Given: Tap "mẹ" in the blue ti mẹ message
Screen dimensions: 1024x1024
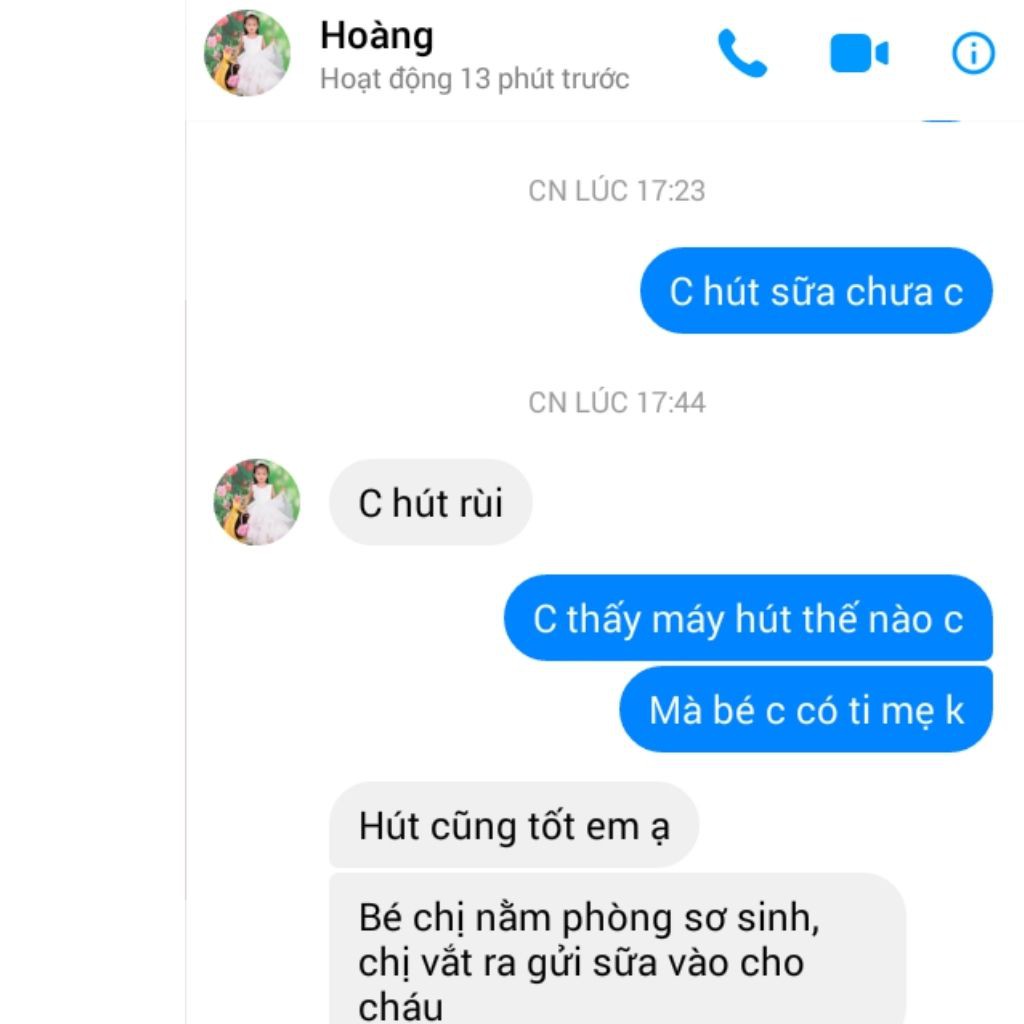Looking at the screenshot, I should point(908,712).
